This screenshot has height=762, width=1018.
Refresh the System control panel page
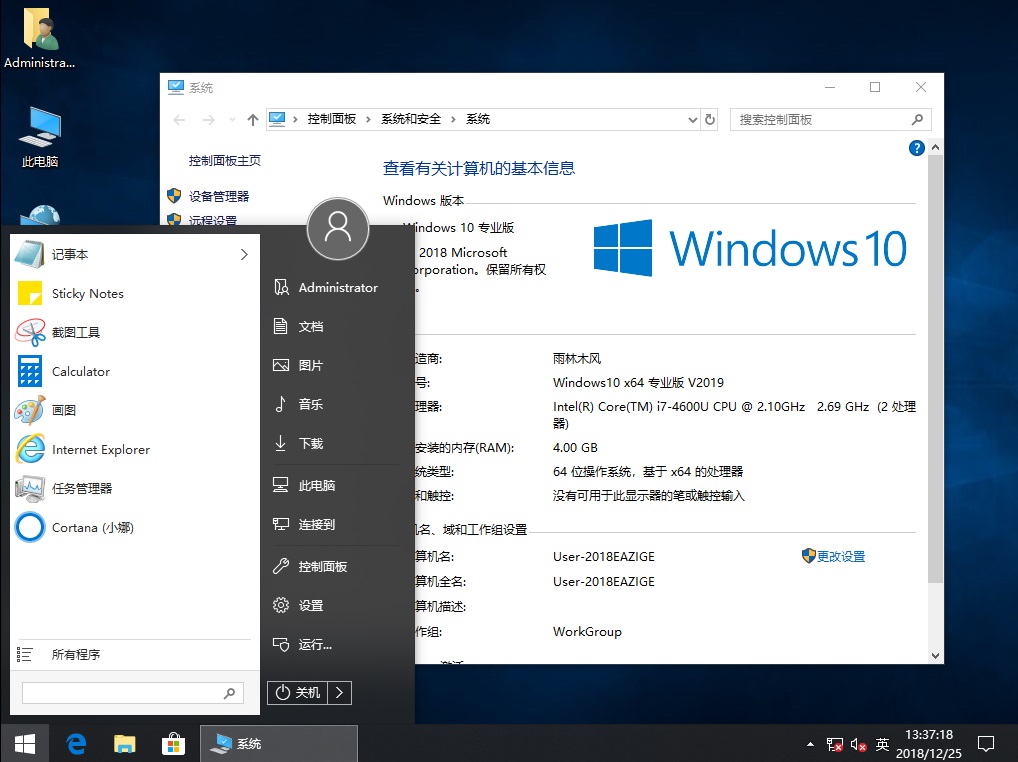tap(710, 119)
